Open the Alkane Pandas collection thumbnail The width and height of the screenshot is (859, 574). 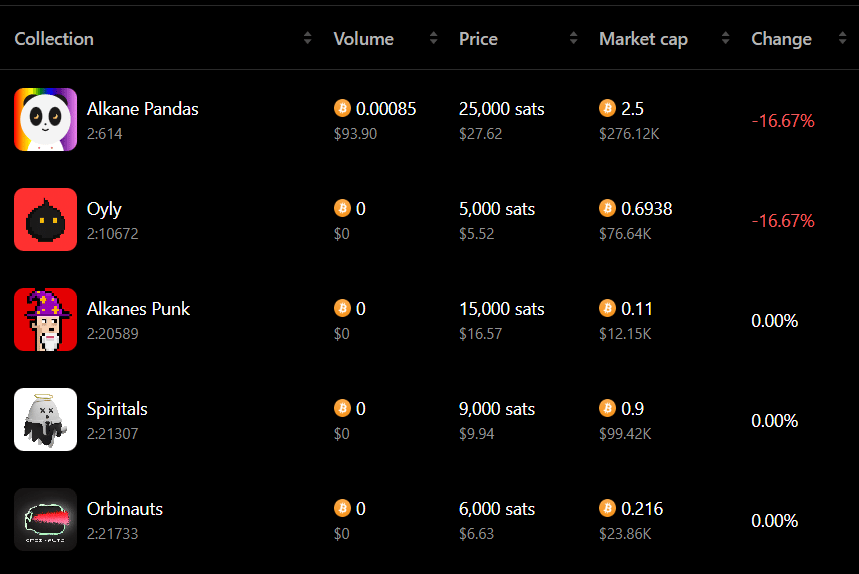tap(45, 119)
